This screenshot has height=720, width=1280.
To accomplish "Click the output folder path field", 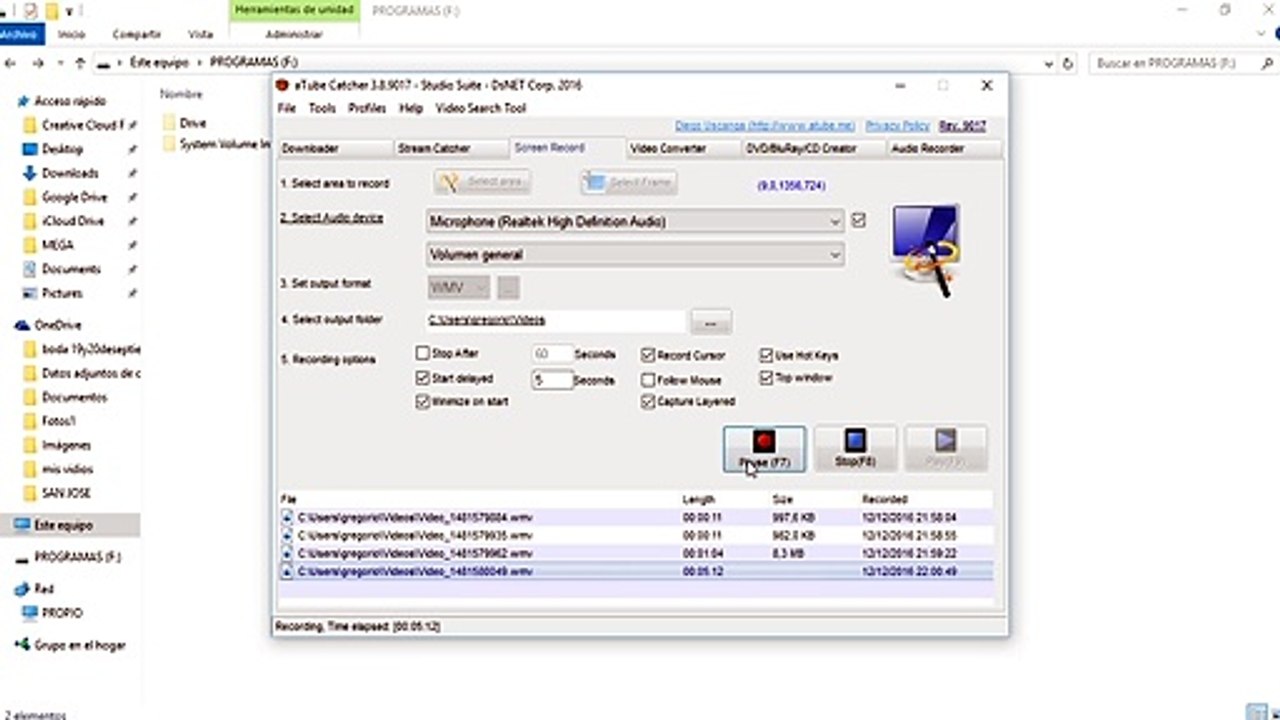I will click(555, 321).
